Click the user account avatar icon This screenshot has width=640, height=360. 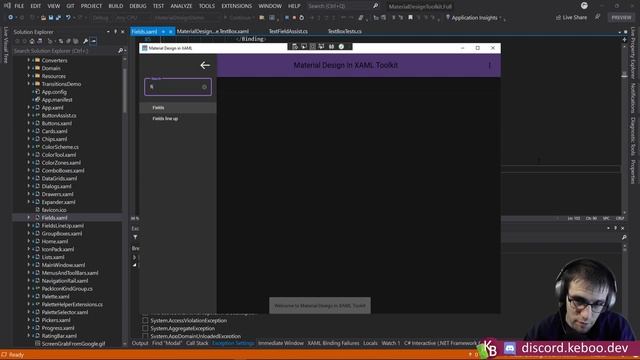click(x=584, y=6)
